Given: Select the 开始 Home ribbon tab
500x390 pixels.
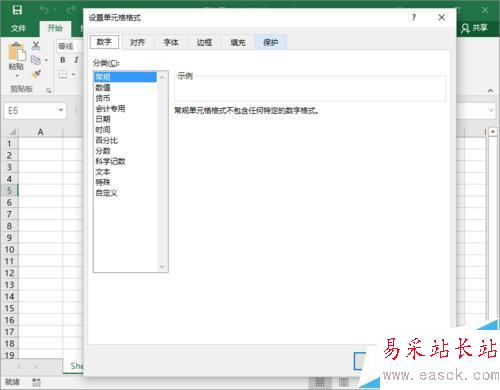Looking at the screenshot, I should point(55,28).
